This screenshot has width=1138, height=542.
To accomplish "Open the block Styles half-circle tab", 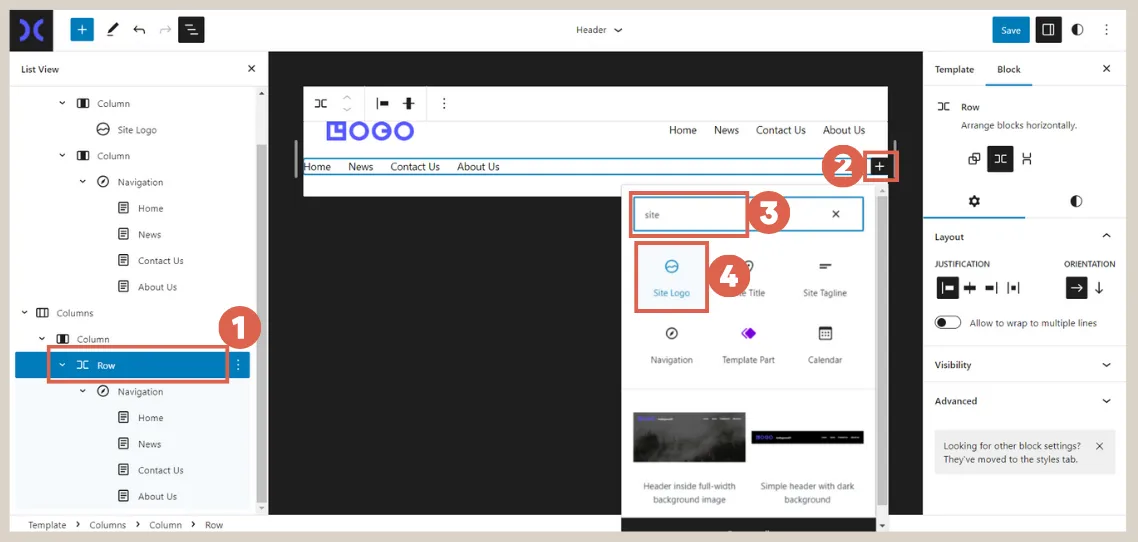I will (1076, 201).
